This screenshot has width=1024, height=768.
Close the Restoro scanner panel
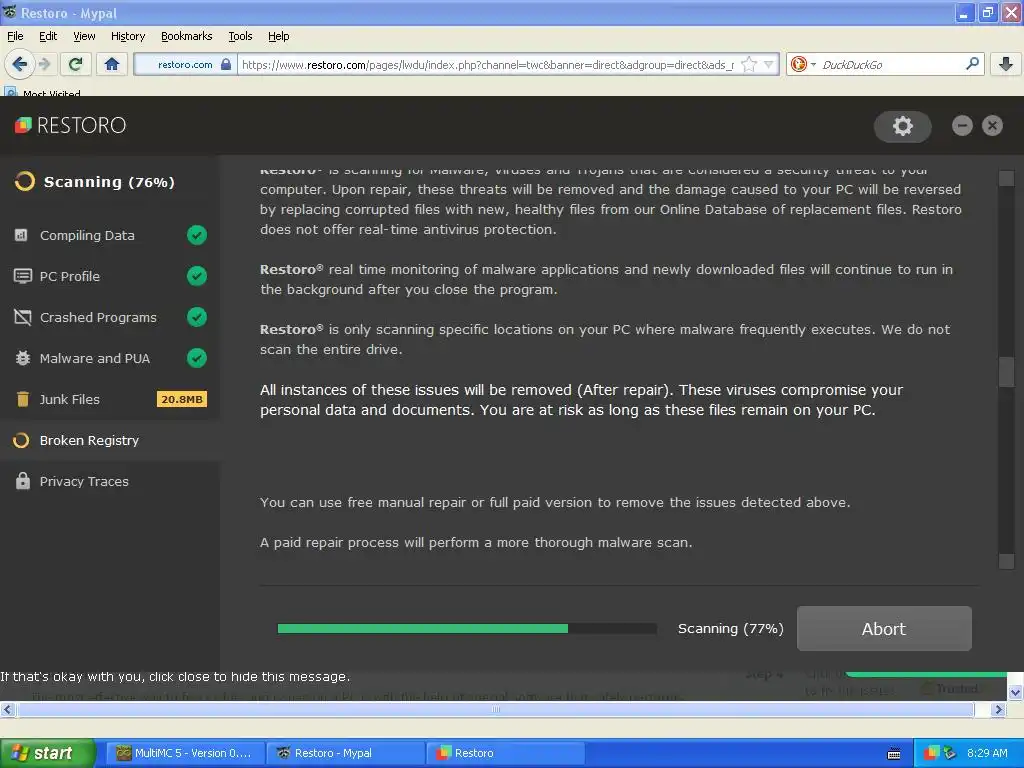coord(992,125)
